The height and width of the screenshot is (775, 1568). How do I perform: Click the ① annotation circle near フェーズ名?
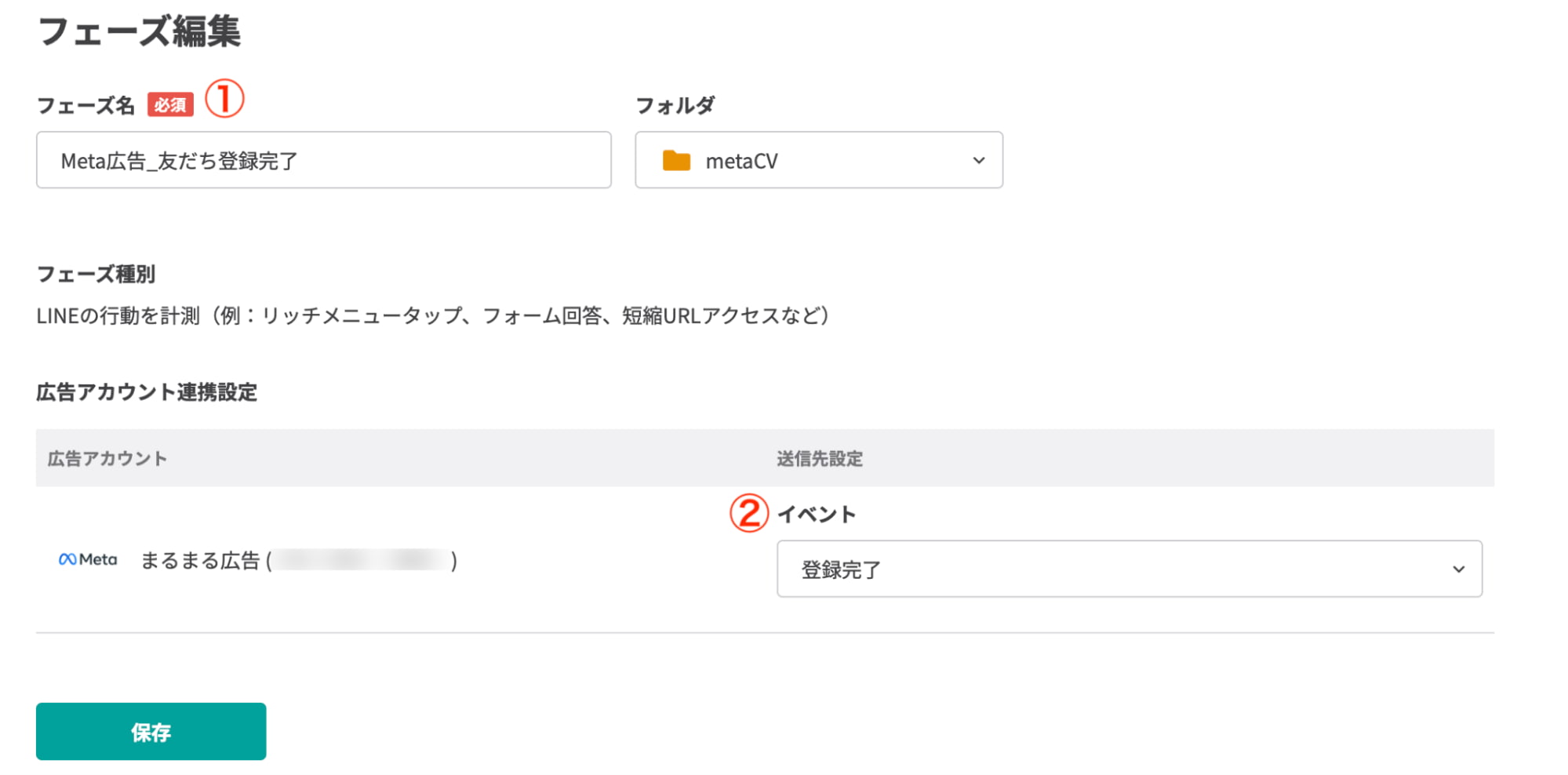click(225, 98)
